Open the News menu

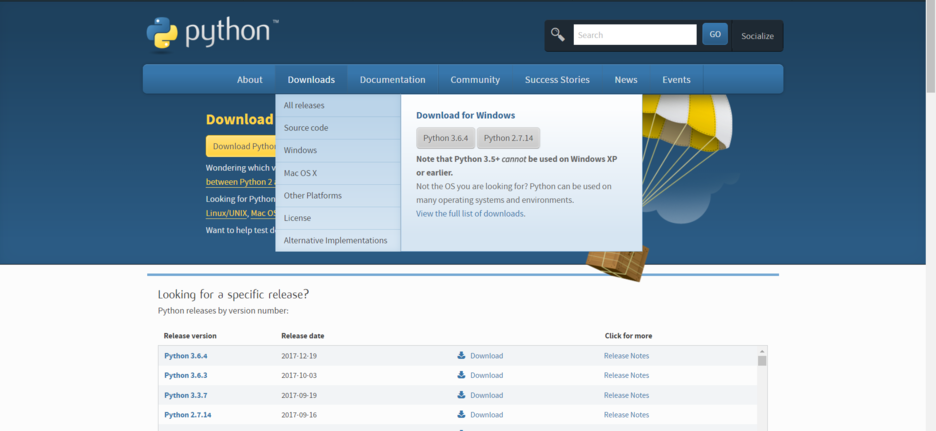pos(626,79)
